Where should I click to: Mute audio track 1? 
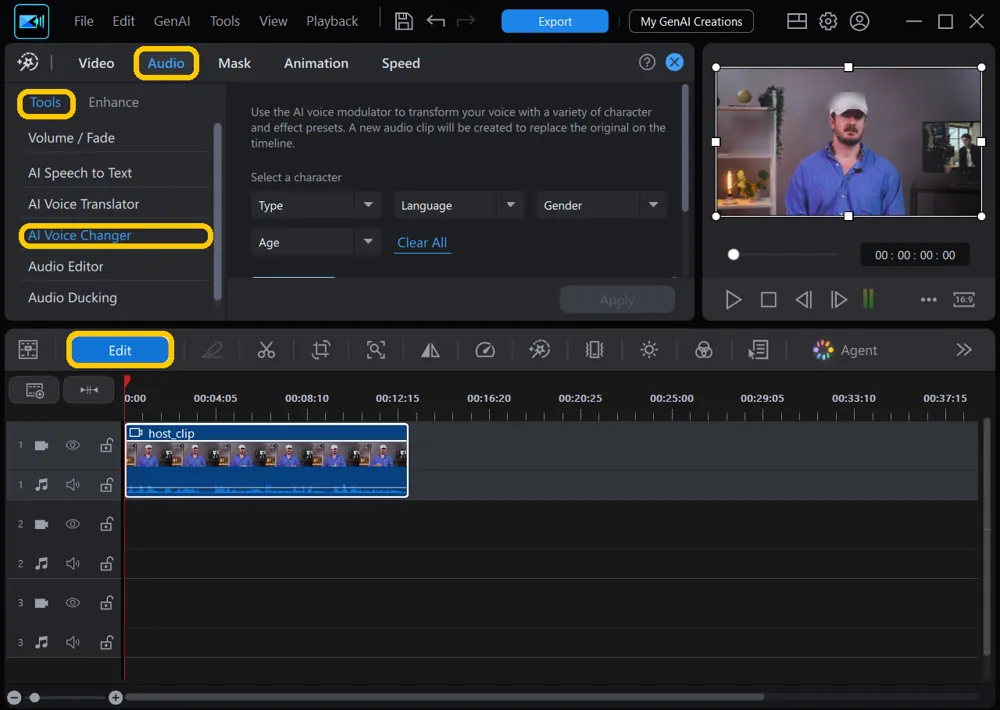point(73,485)
